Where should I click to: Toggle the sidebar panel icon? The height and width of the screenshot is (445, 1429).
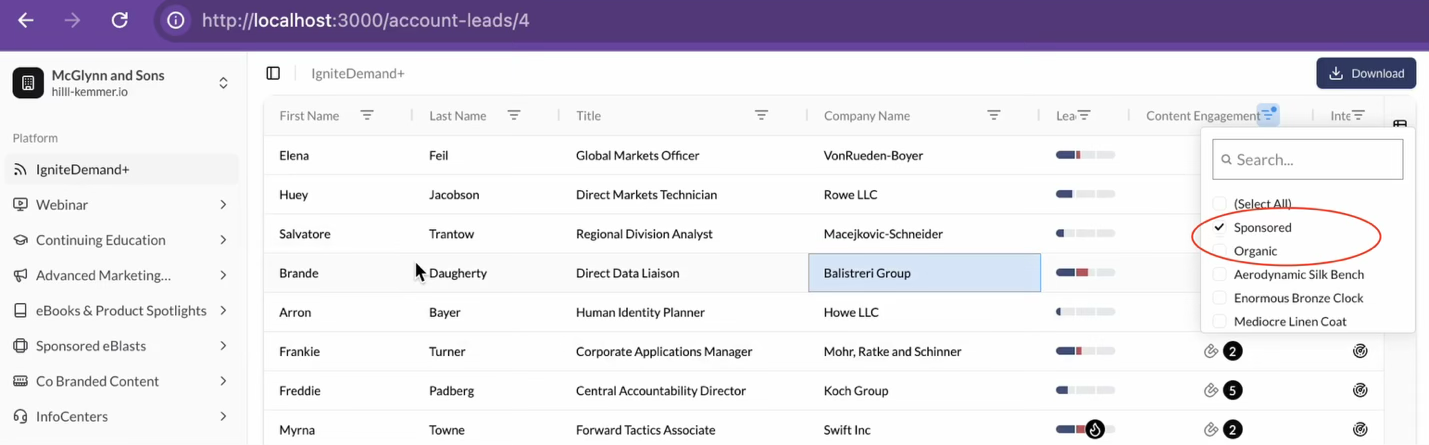pyautogui.click(x=273, y=73)
